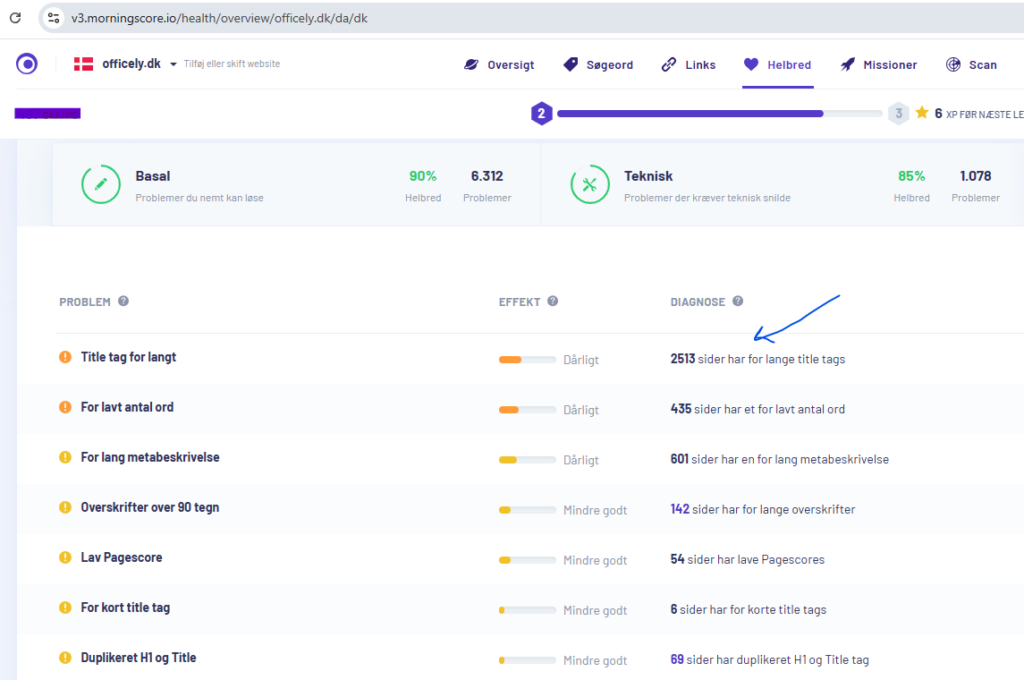Click '435 sider har et for lavt antal ord'

pos(758,410)
